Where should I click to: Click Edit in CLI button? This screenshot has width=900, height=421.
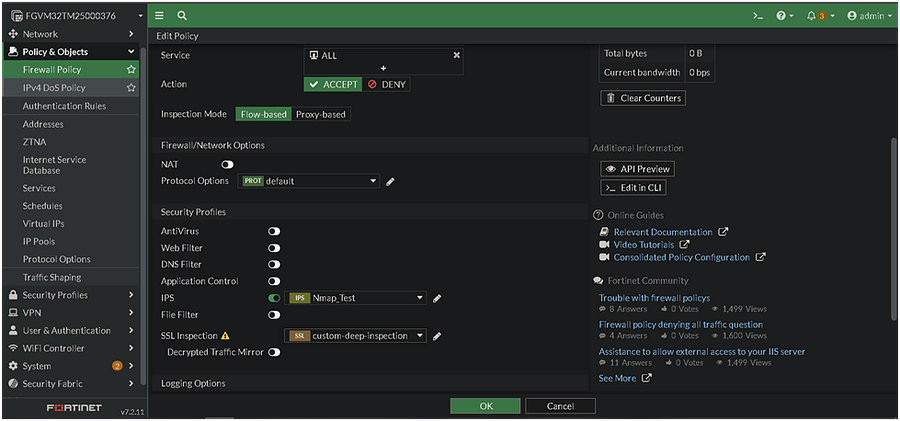pos(634,188)
